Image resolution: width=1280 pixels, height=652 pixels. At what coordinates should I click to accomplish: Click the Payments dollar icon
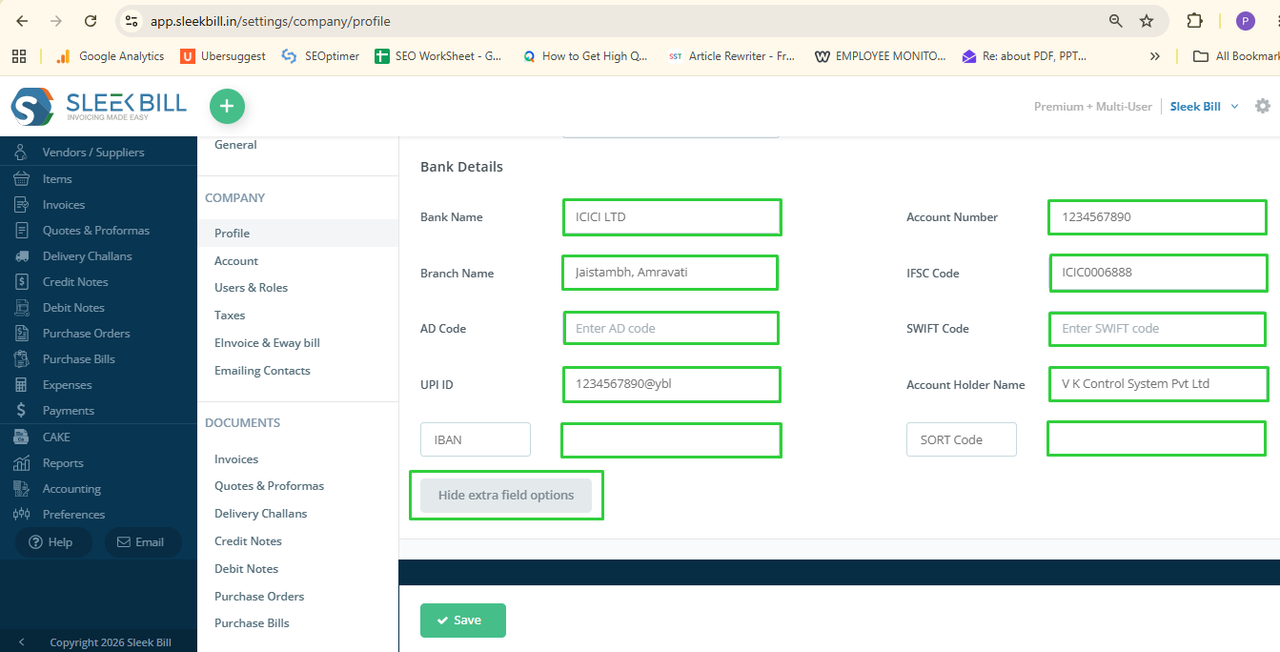coord(21,410)
